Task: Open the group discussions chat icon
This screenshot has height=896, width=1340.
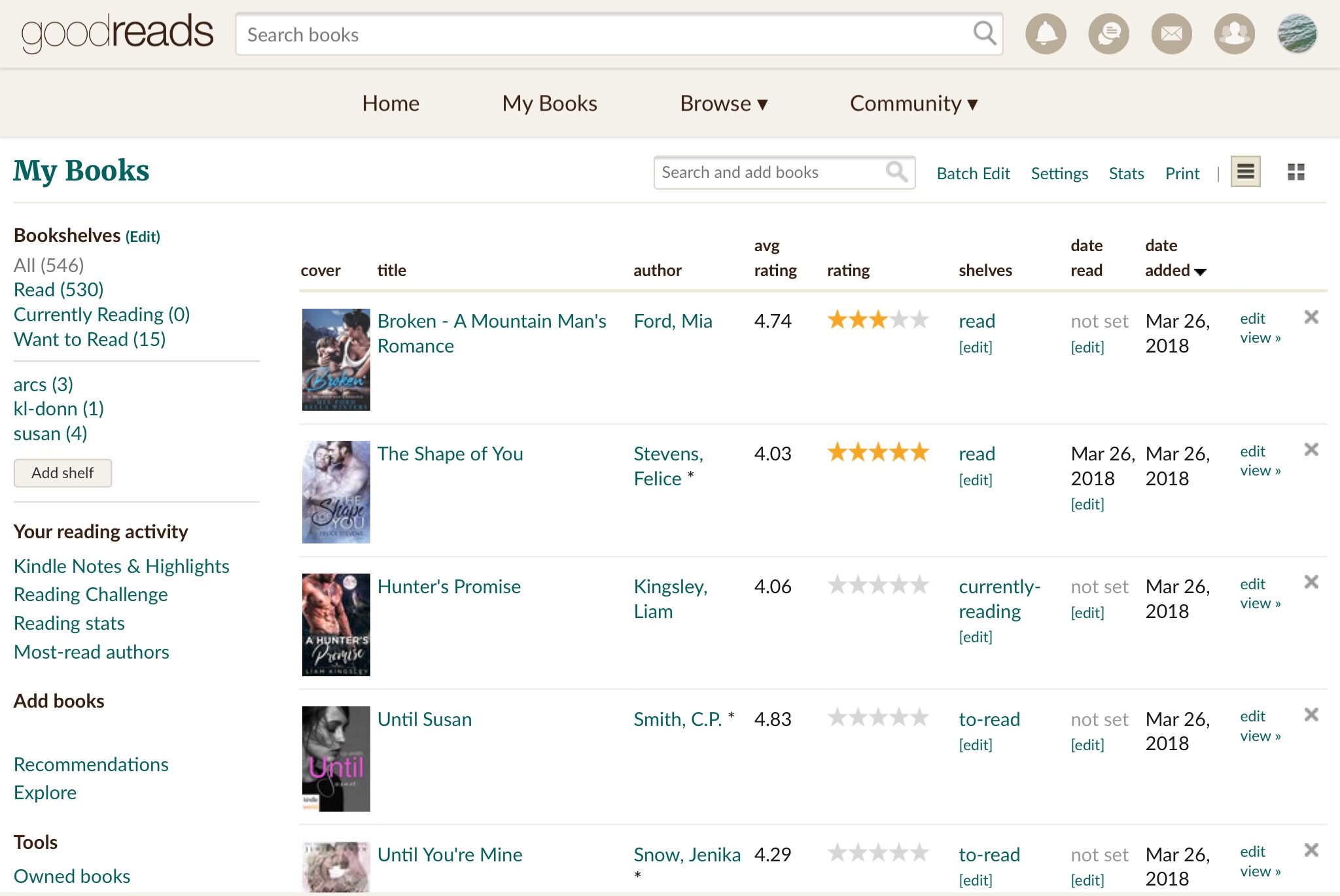Action: click(1108, 34)
